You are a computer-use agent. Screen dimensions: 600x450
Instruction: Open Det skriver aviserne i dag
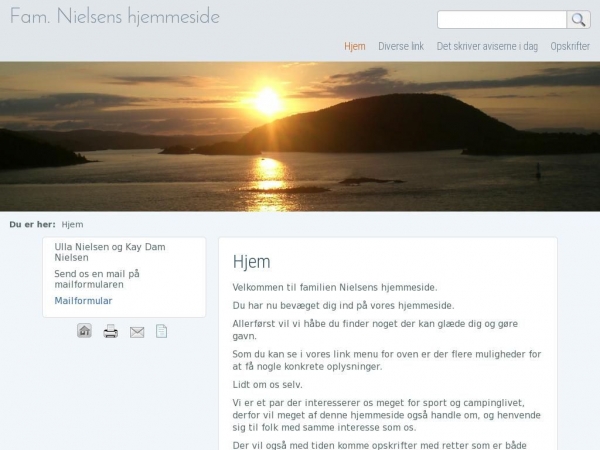[487, 46]
